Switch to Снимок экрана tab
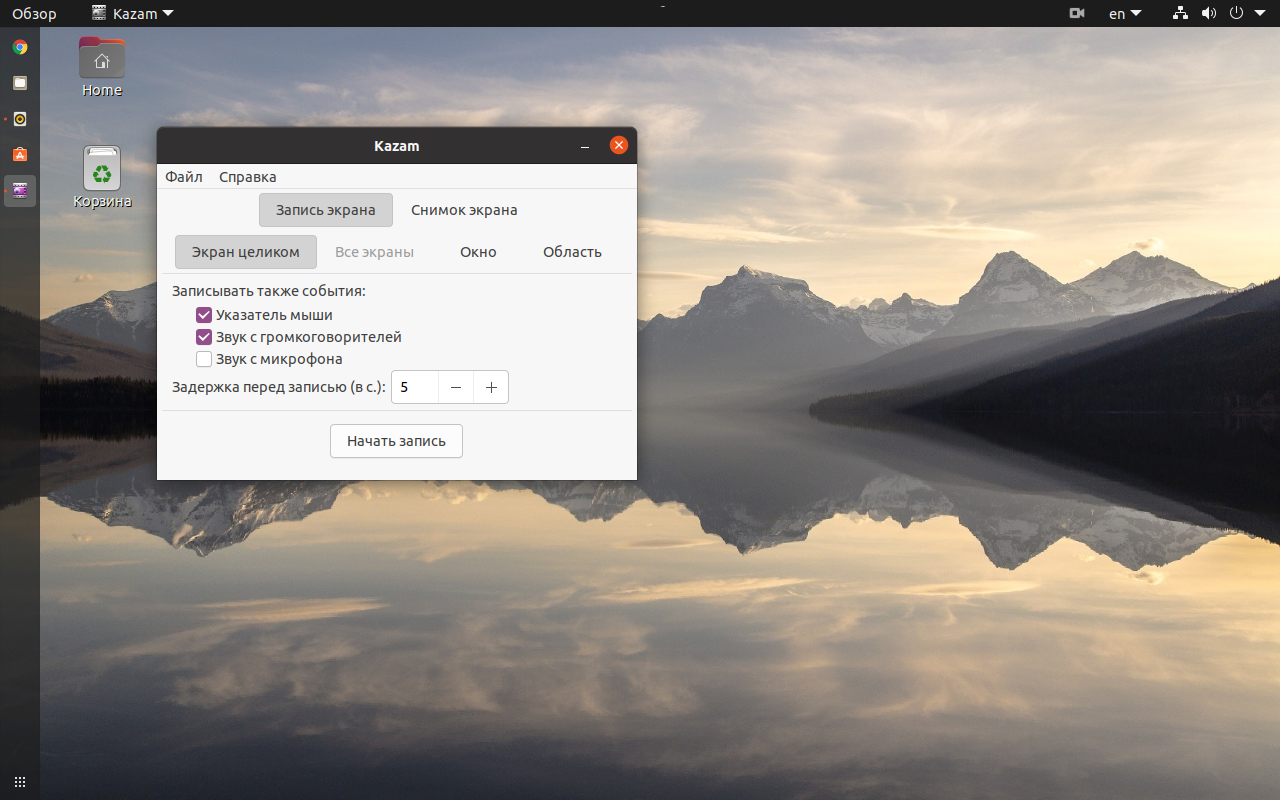This screenshot has width=1280, height=800. pos(464,210)
